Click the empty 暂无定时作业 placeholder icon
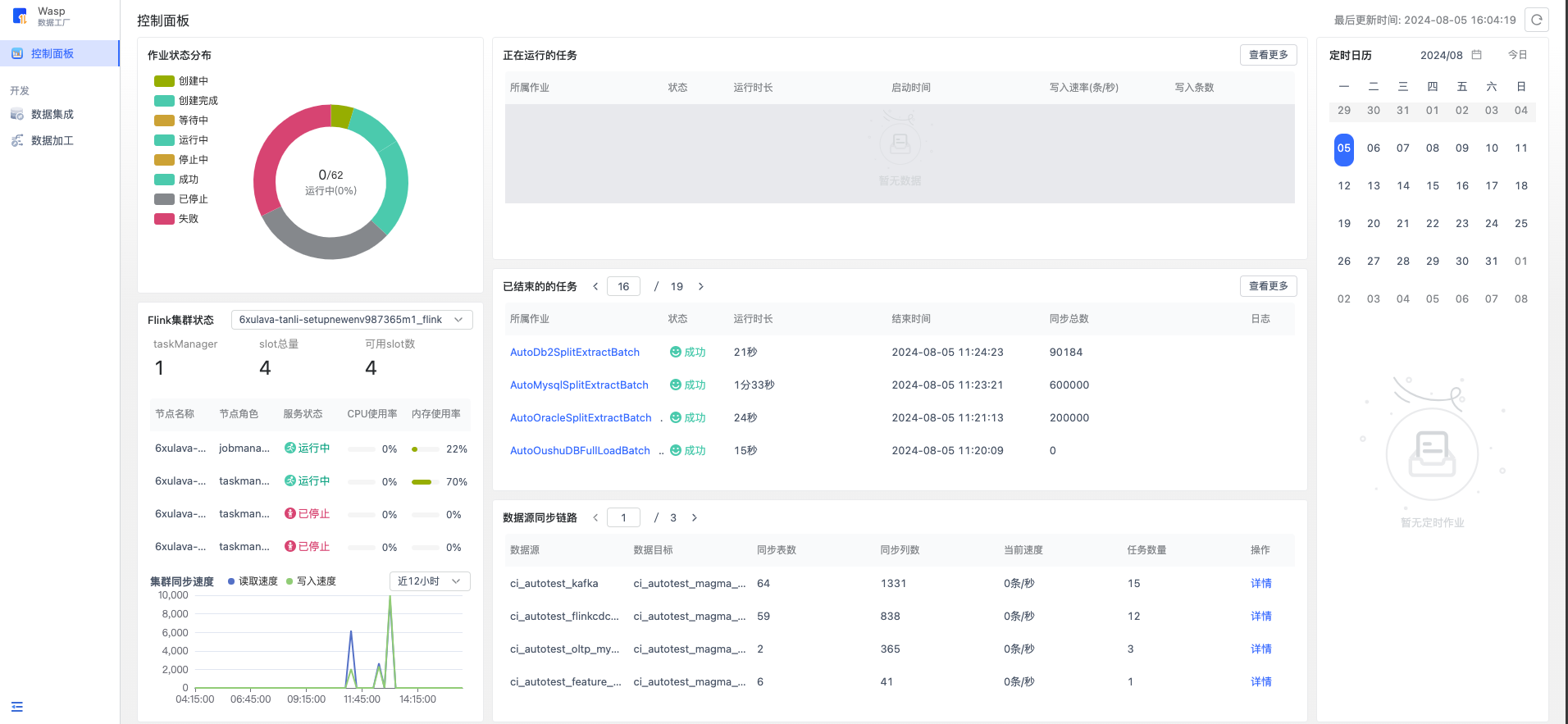This screenshot has width=1568, height=724. pos(1432,453)
